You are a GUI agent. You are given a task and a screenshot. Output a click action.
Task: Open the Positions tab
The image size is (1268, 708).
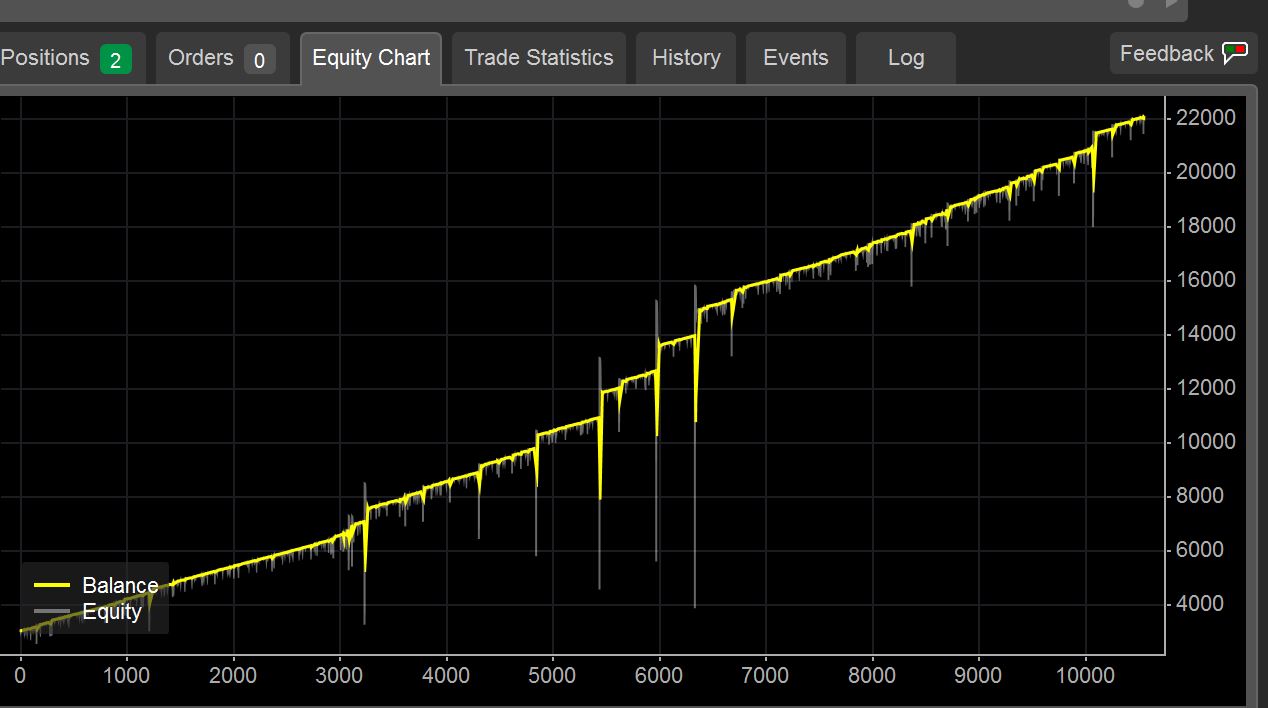70,59
